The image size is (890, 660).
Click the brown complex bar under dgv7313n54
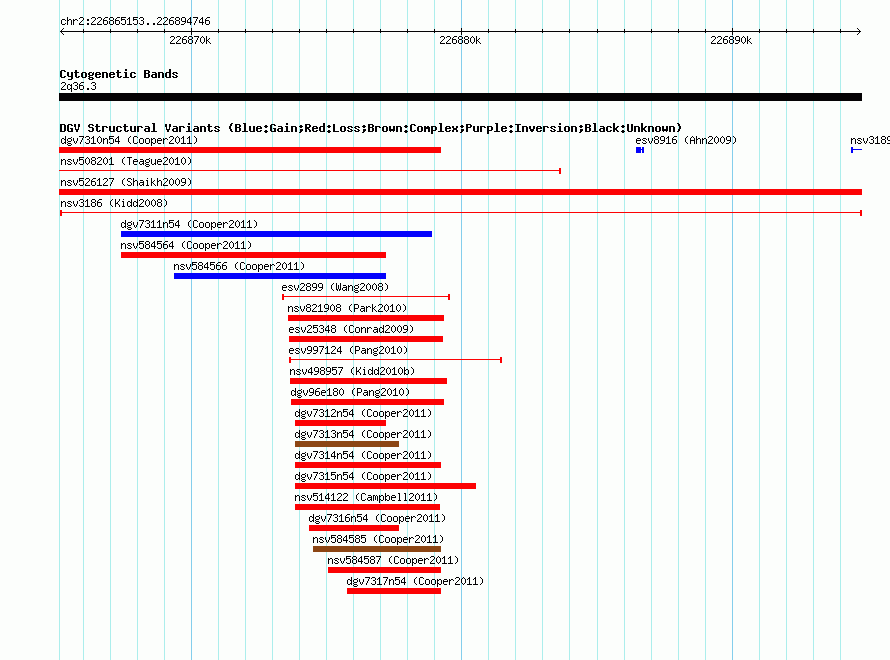(347, 444)
